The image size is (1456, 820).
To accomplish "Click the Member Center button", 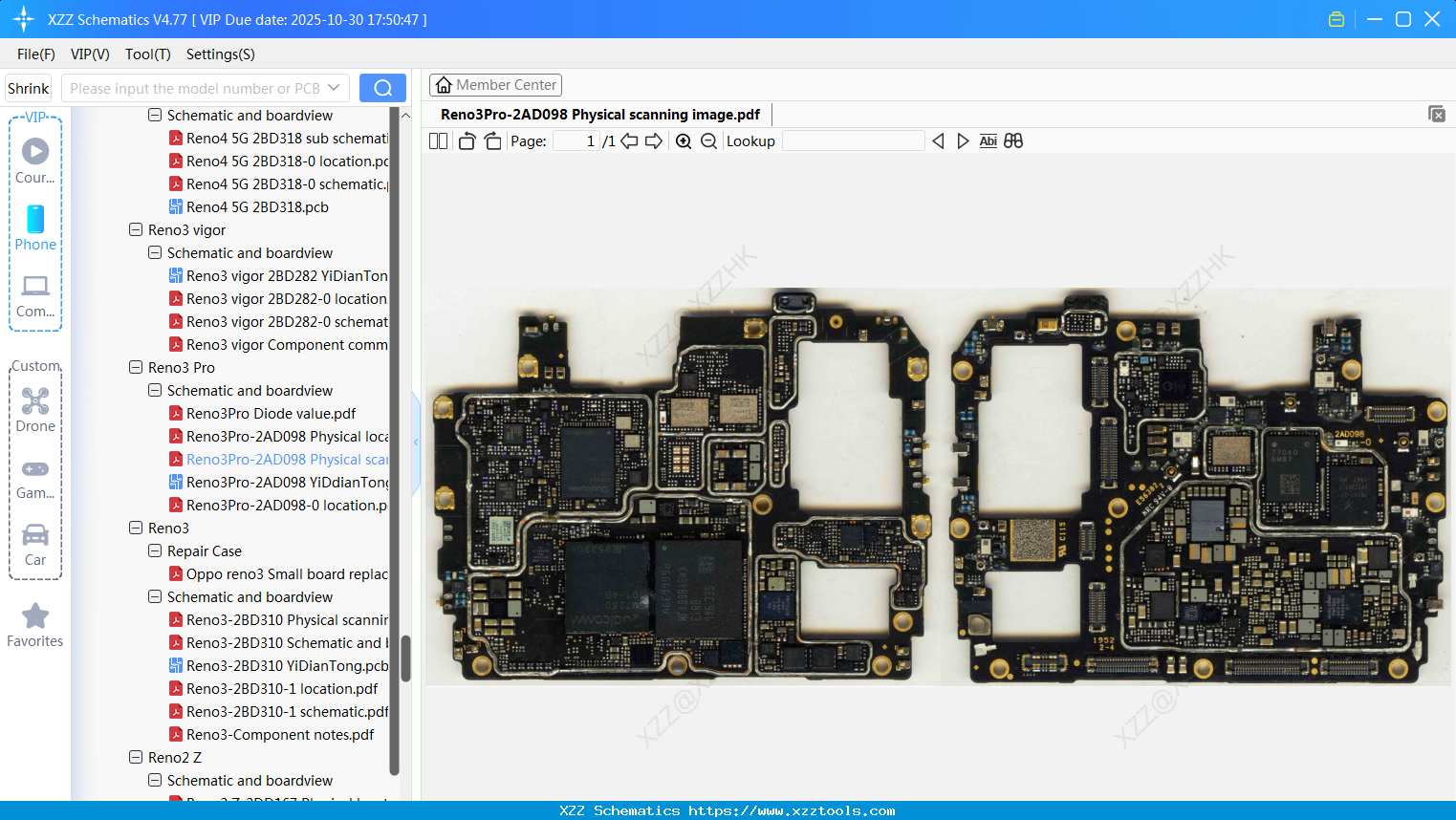I will point(495,85).
